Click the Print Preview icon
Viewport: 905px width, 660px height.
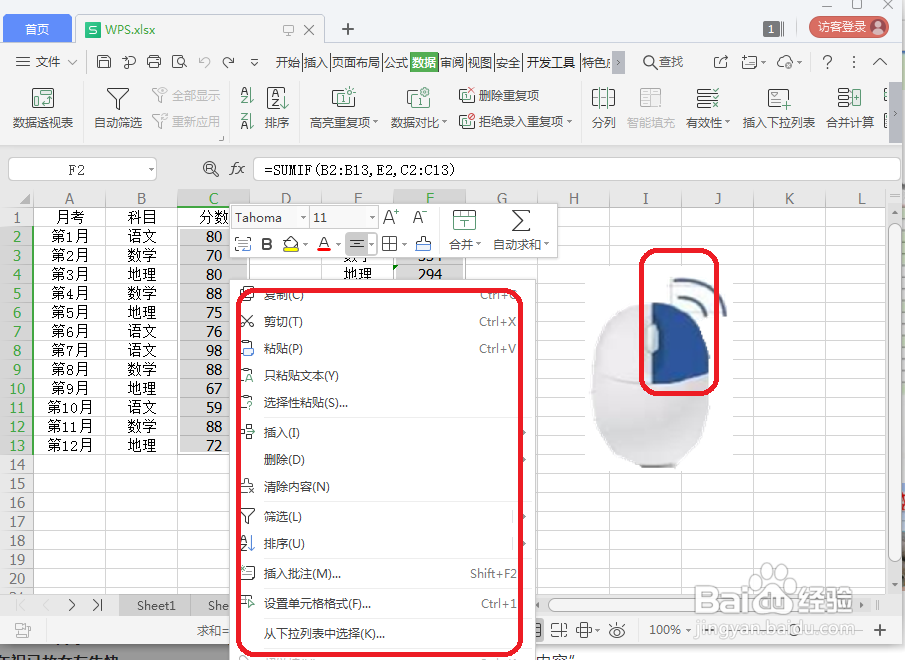click(x=179, y=62)
